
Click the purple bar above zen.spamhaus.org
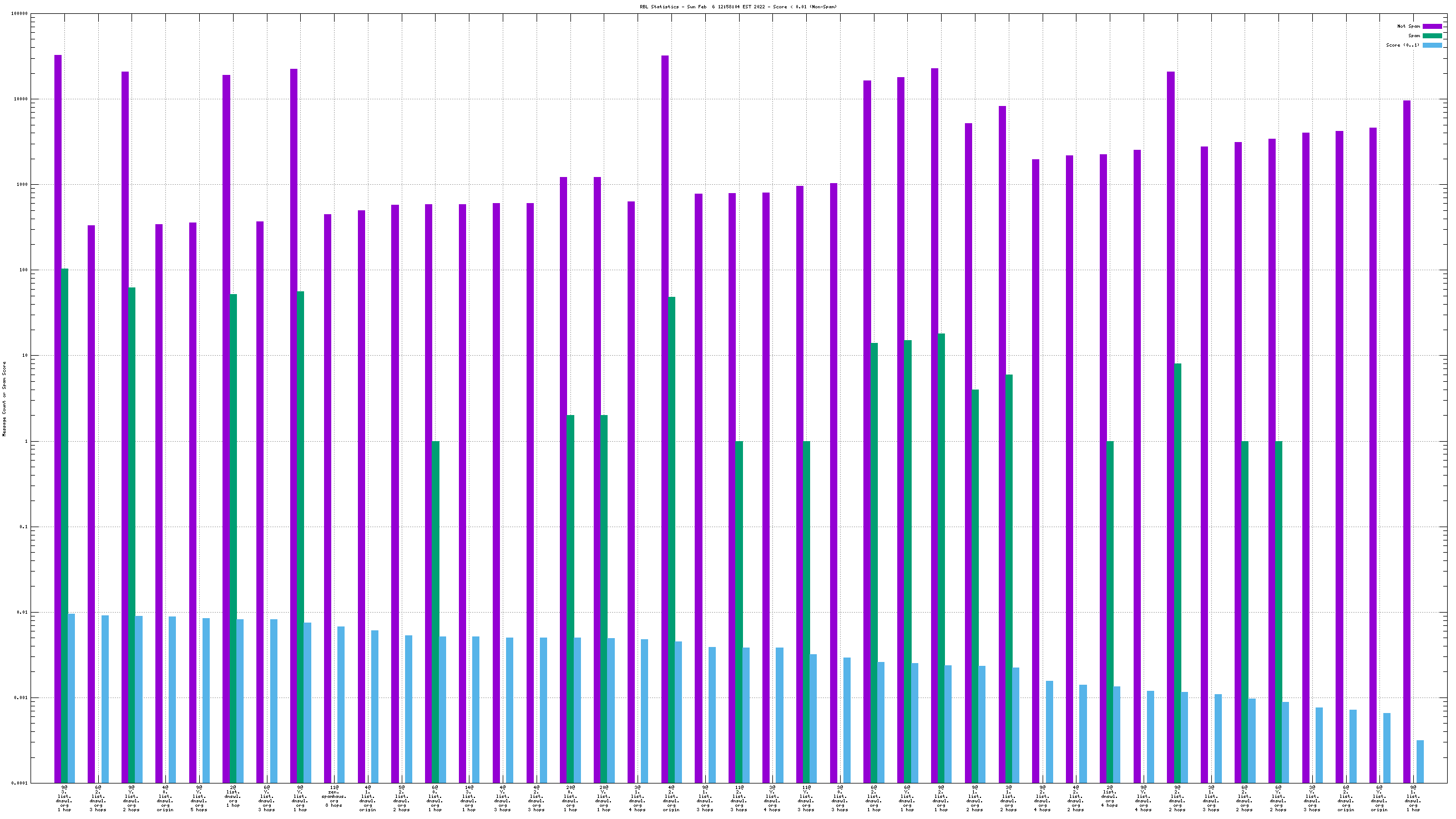tap(327, 497)
